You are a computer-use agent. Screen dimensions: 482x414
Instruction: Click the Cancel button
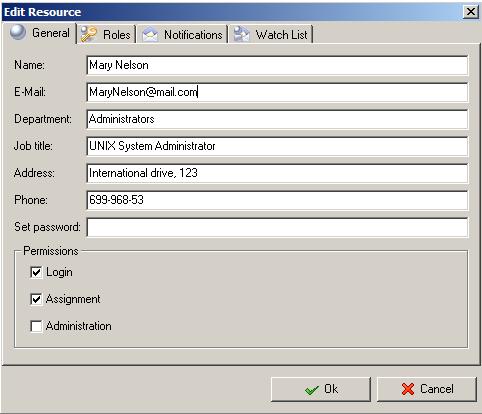point(427,389)
